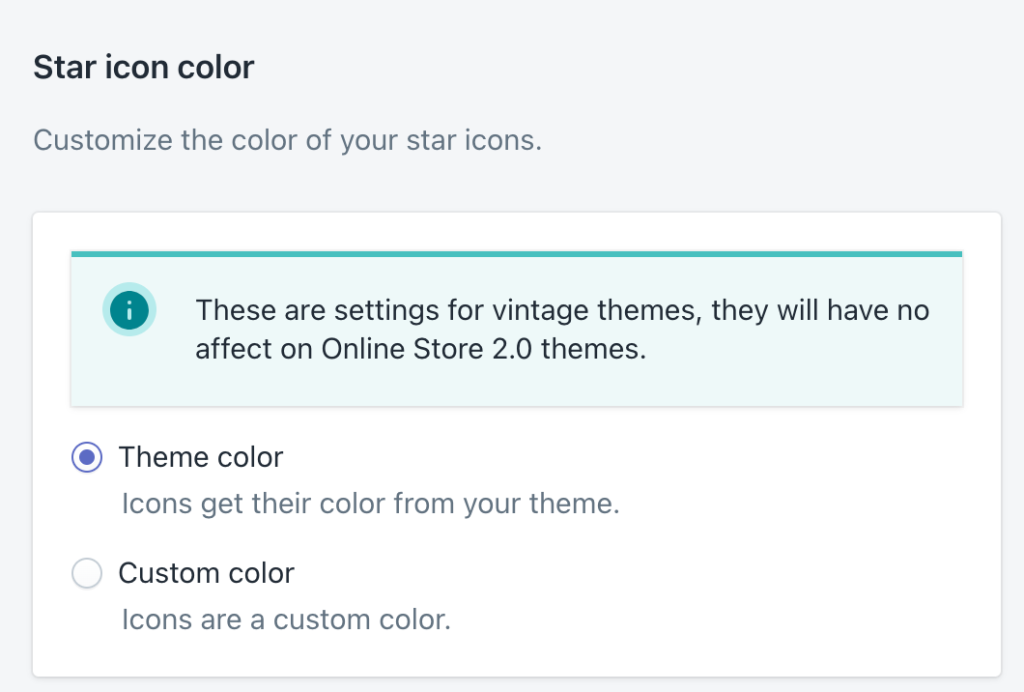Choose the Custom color radio button

click(88, 574)
